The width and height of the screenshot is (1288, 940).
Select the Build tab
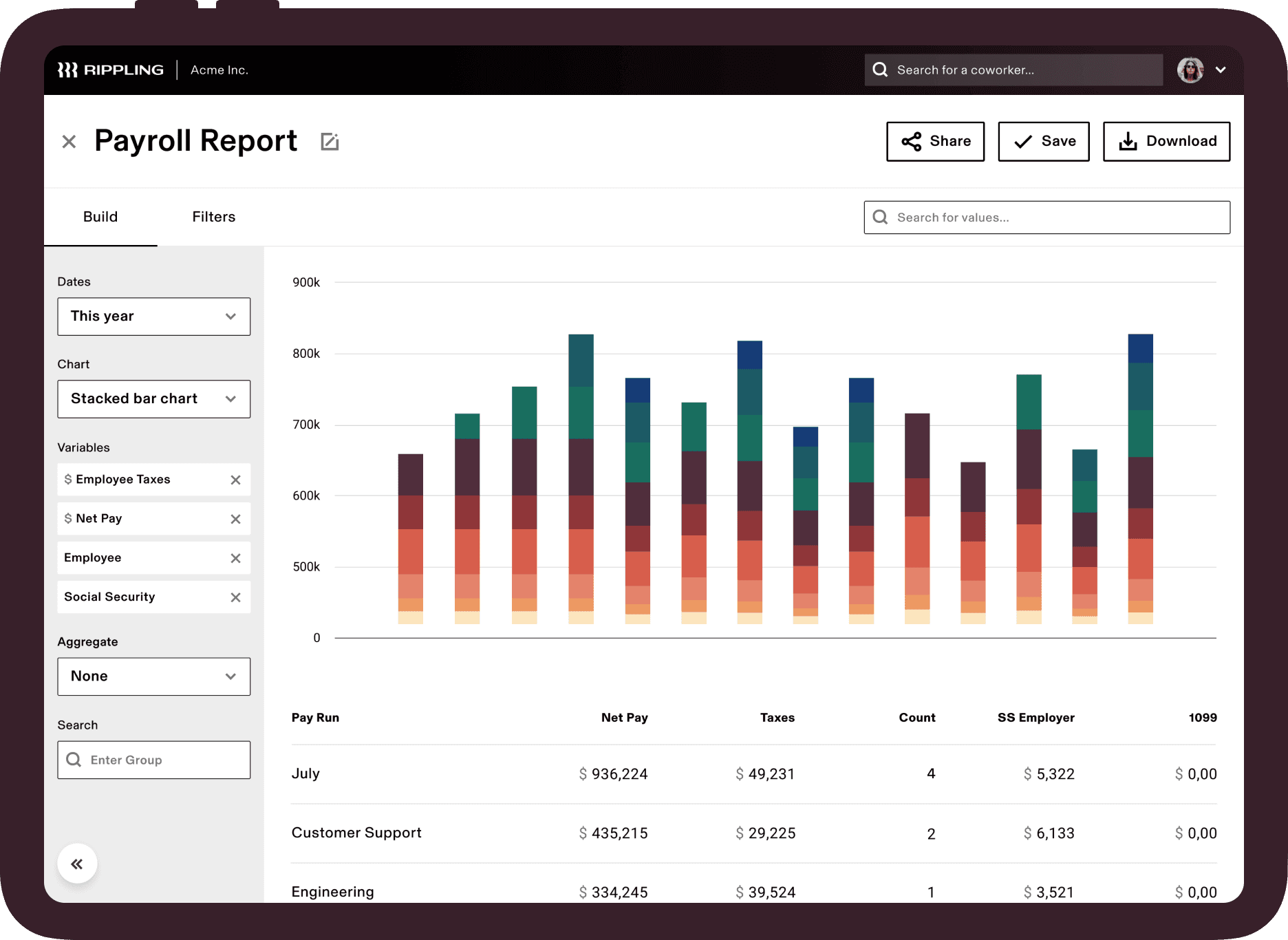(x=100, y=217)
